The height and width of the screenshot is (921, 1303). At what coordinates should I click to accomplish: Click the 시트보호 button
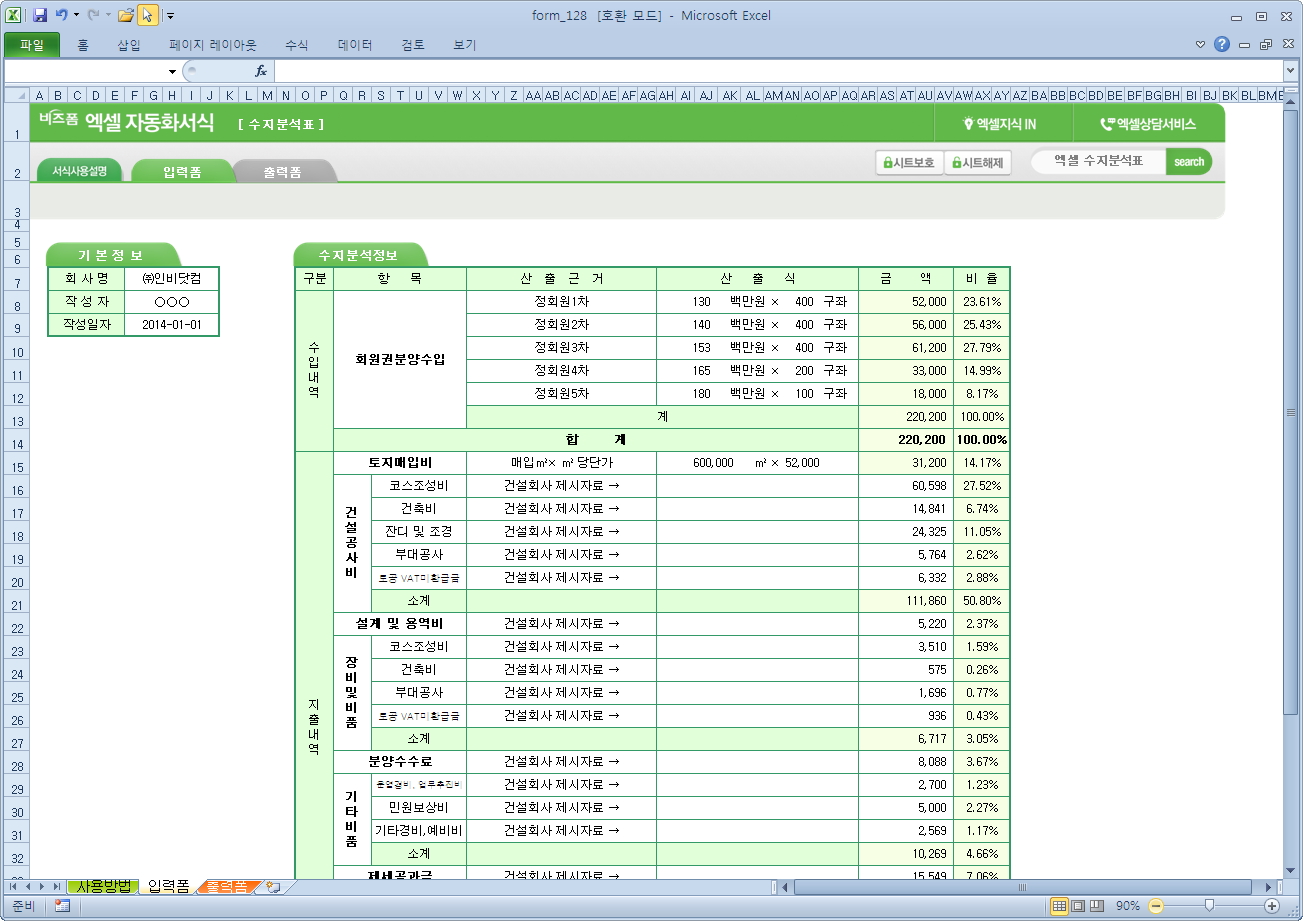coord(908,162)
